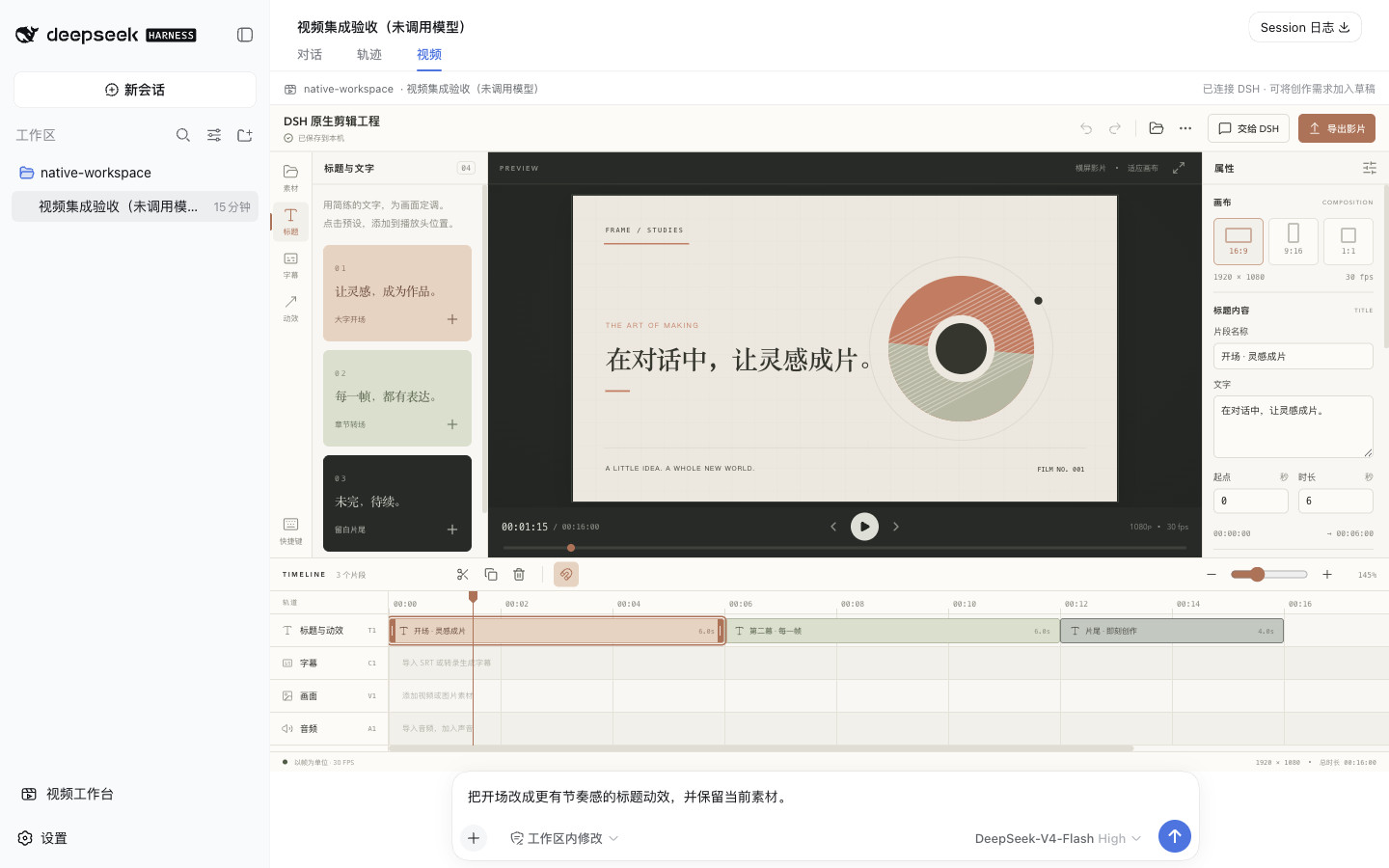The width and height of the screenshot is (1389, 868).
Task: Add 让灵感，成为作品 preset to timeline
Action: pyautogui.click(x=452, y=319)
